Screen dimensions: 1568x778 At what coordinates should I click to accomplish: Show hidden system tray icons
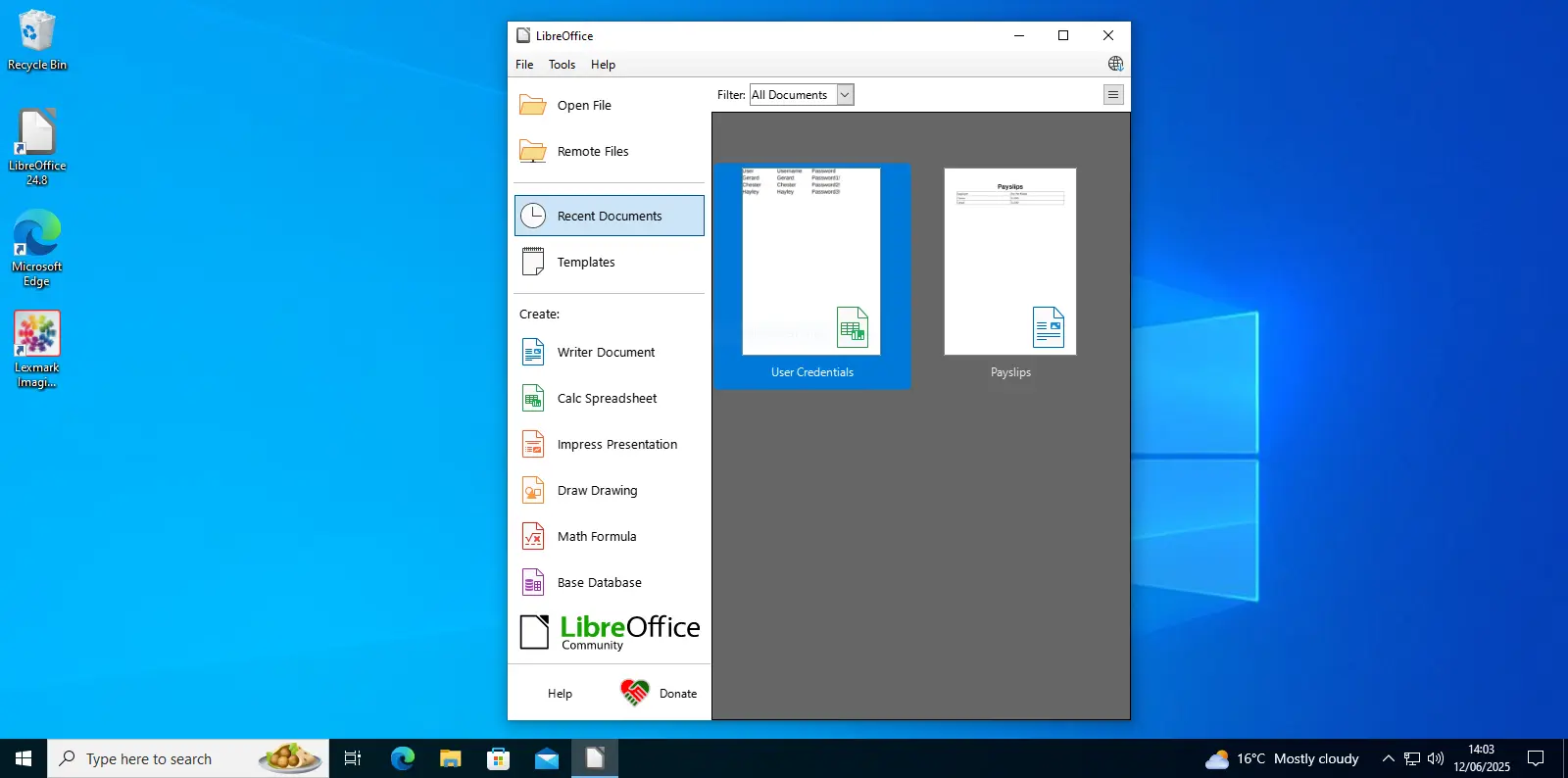pos(1388,758)
